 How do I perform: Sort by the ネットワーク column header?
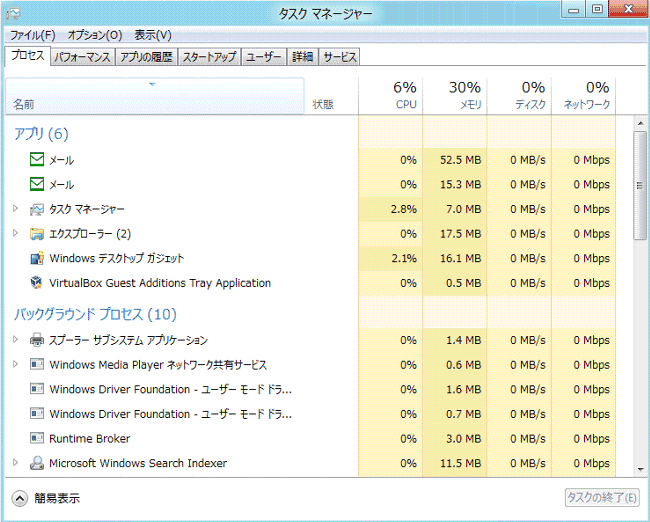(584, 96)
